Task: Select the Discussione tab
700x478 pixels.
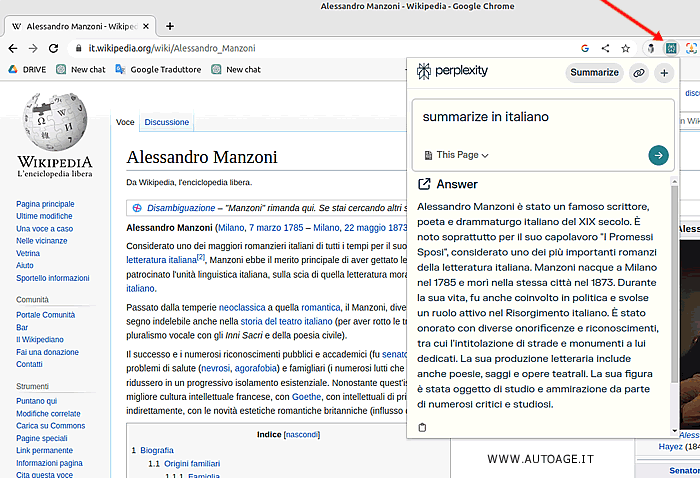Action: 167,122
